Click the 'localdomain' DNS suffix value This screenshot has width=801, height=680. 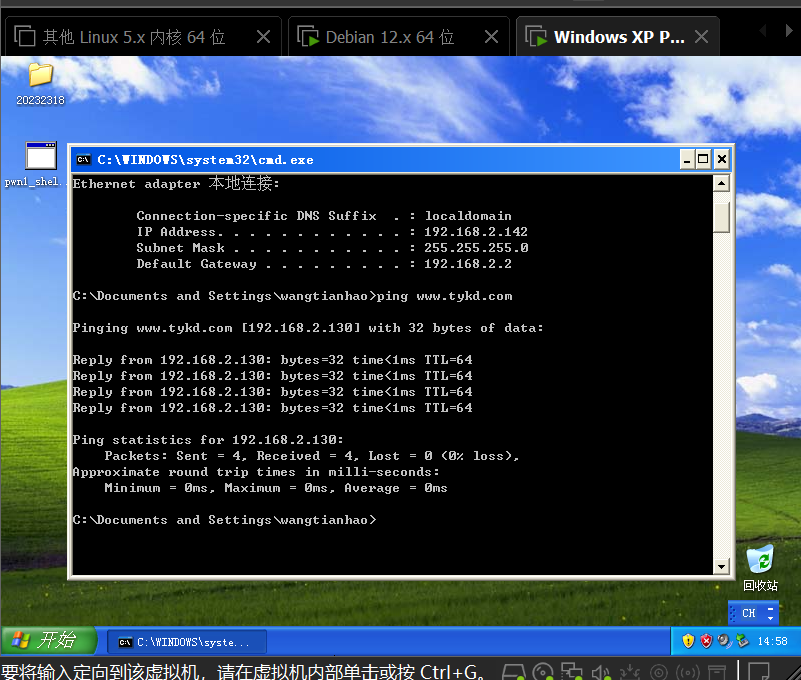(468, 216)
